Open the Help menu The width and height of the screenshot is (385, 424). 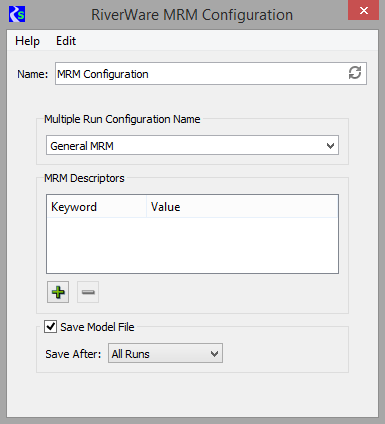27,41
